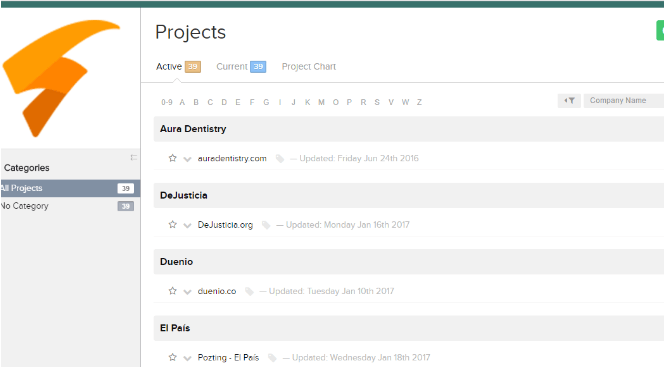Screen dimensions: 665x367
Task: Filter projects by letter E
Action: pos(238,102)
